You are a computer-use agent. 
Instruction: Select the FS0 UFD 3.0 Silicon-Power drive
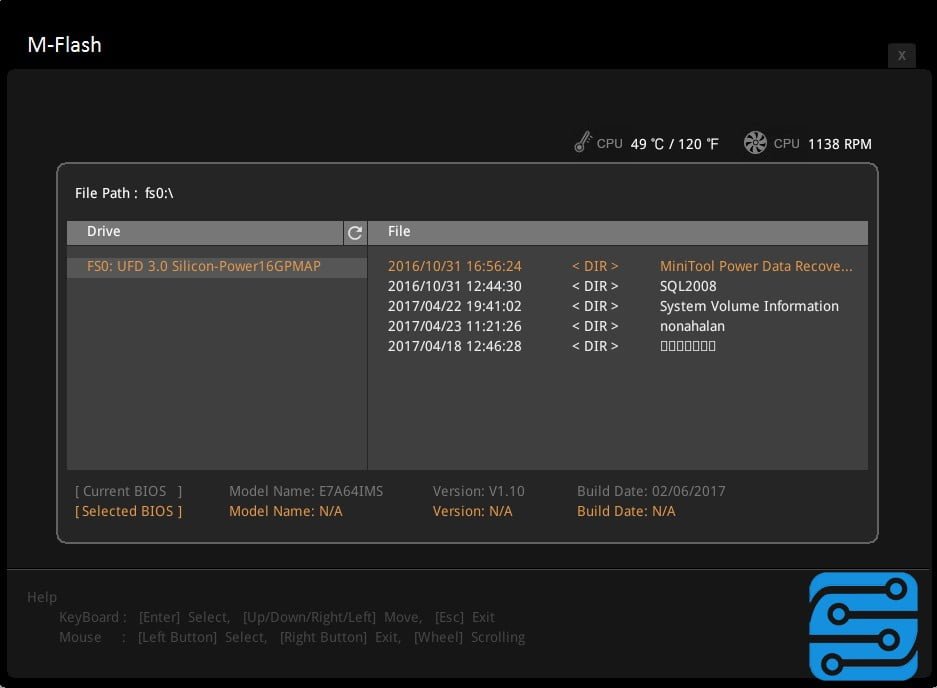coord(204,267)
